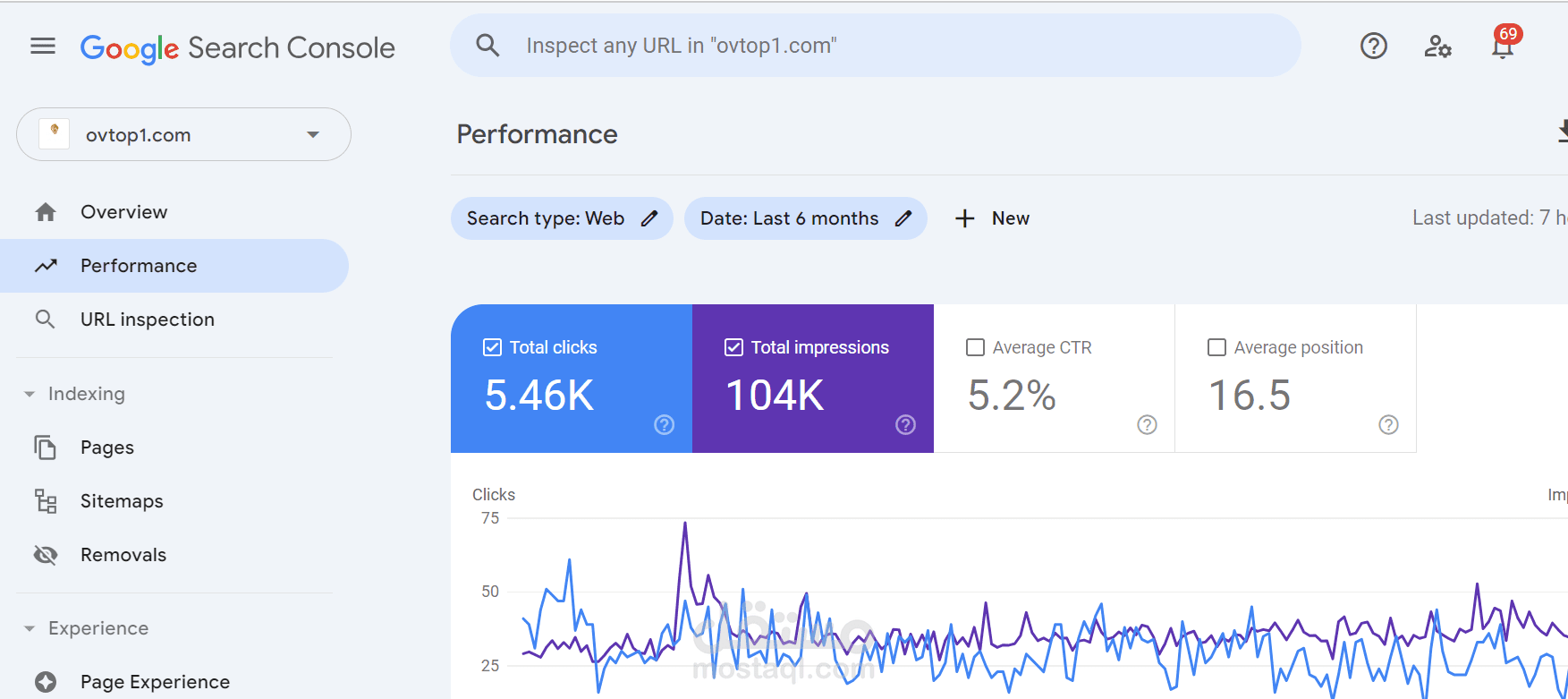1568x699 pixels.
Task: Click the 25 value on chart axis
Action: pos(490,666)
